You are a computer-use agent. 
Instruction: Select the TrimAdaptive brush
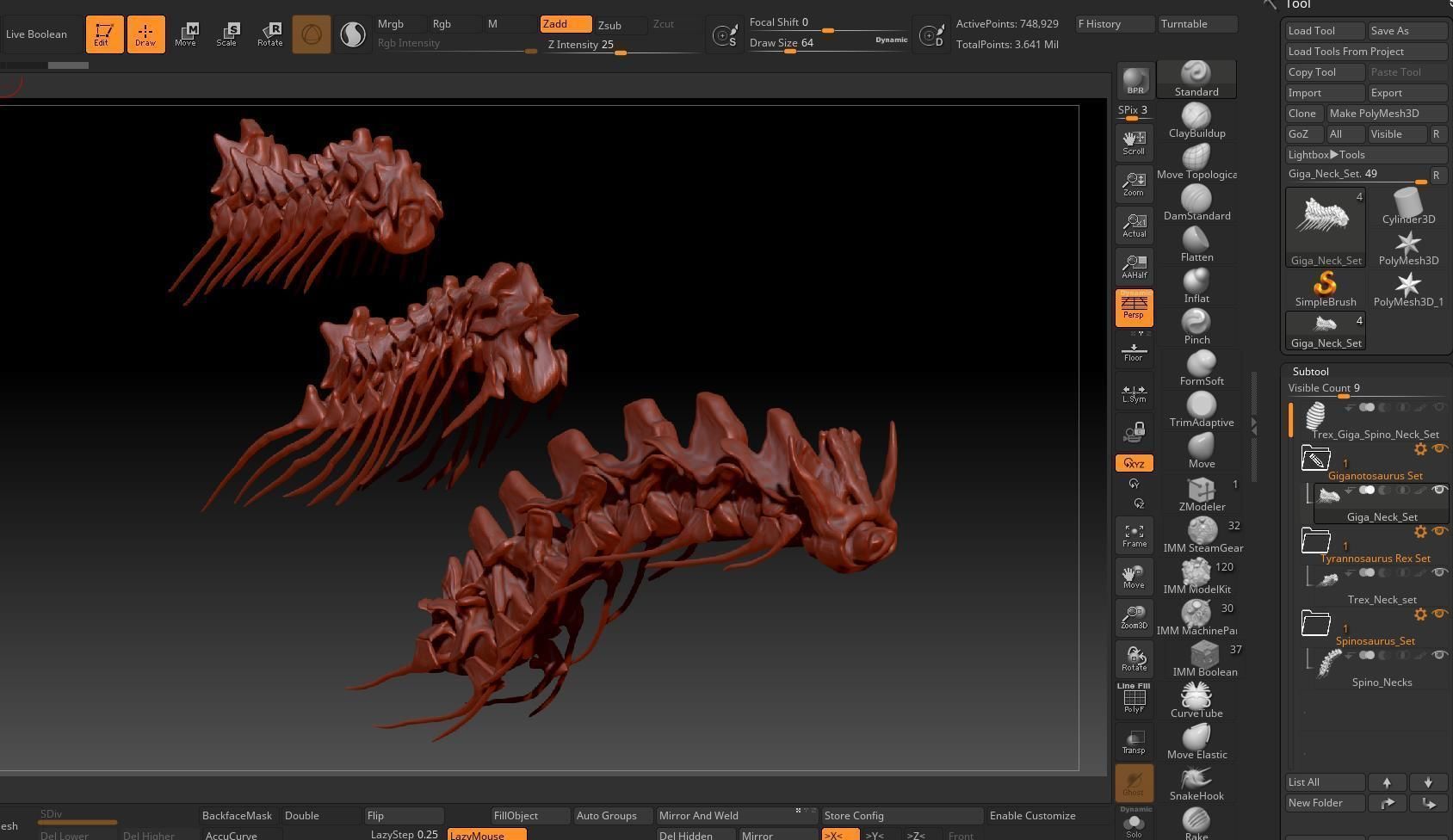[x=1201, y=410]
